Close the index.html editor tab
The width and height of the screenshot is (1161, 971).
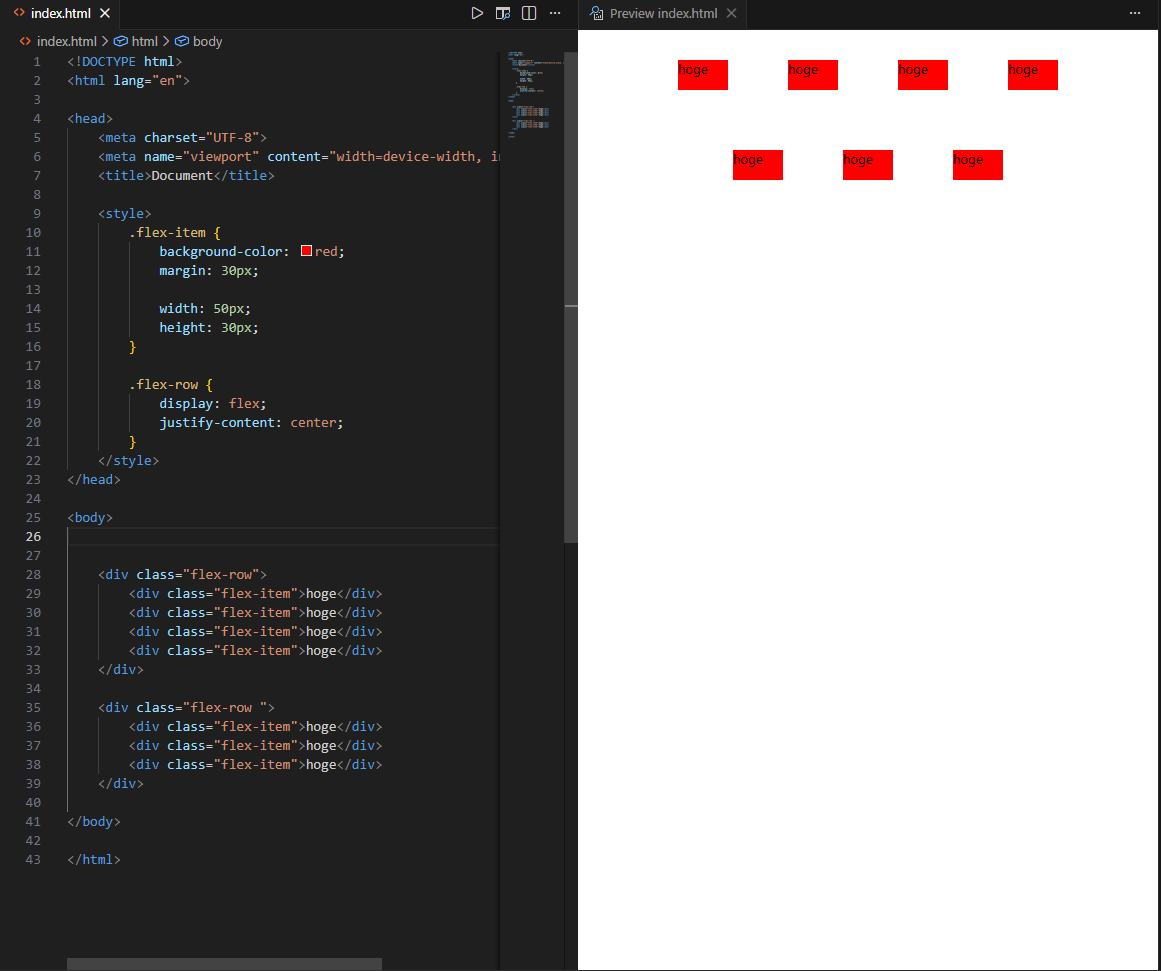pos(103,13)
